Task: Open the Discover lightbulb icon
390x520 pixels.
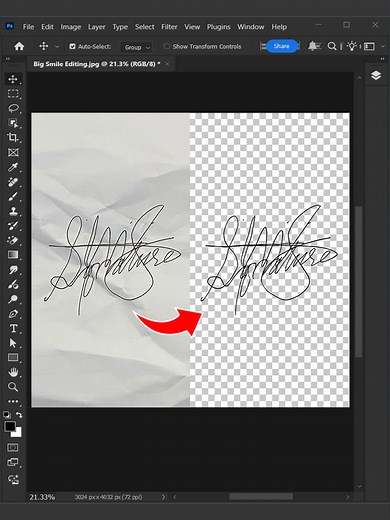Action: point(352,46)
